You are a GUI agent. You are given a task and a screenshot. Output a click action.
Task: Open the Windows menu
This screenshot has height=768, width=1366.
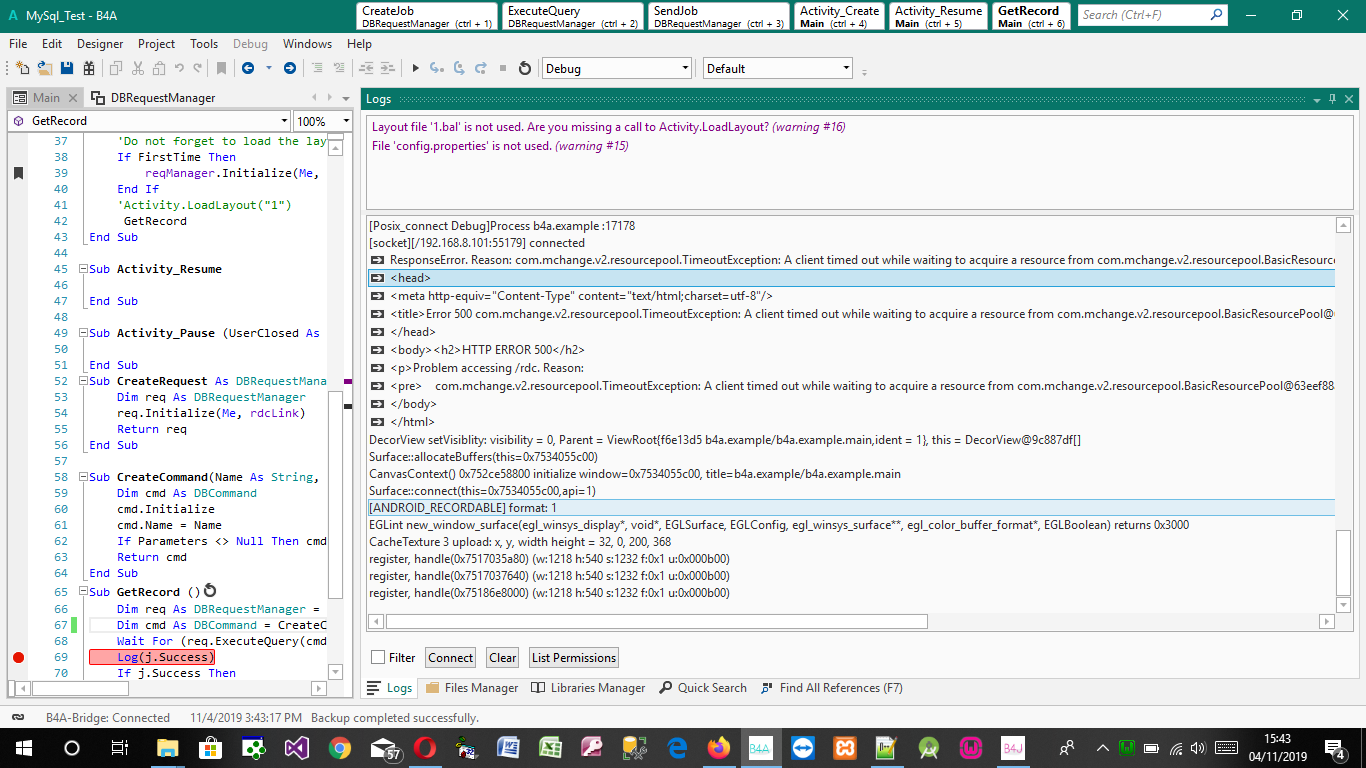pos(307,43)
